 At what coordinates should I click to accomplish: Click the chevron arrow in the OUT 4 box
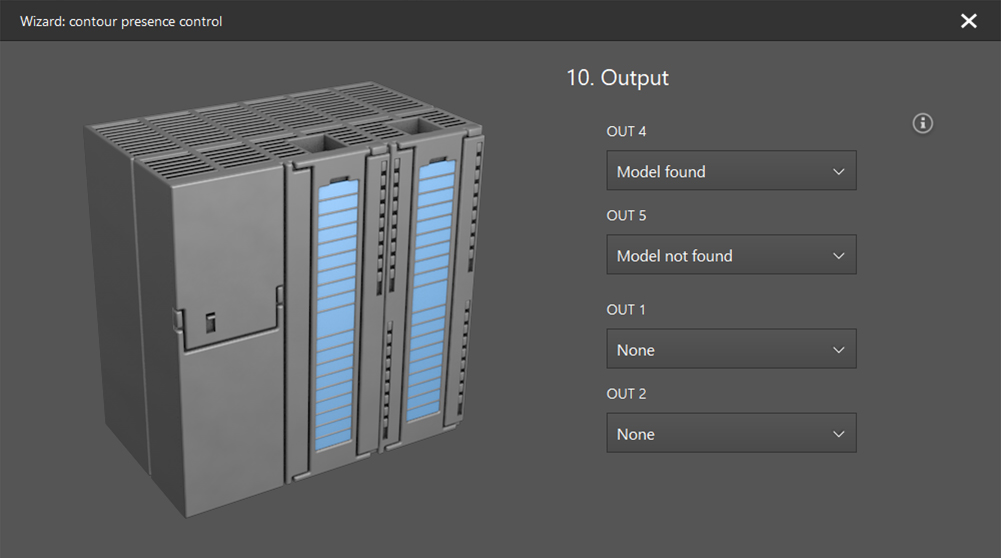coord(838,172)
